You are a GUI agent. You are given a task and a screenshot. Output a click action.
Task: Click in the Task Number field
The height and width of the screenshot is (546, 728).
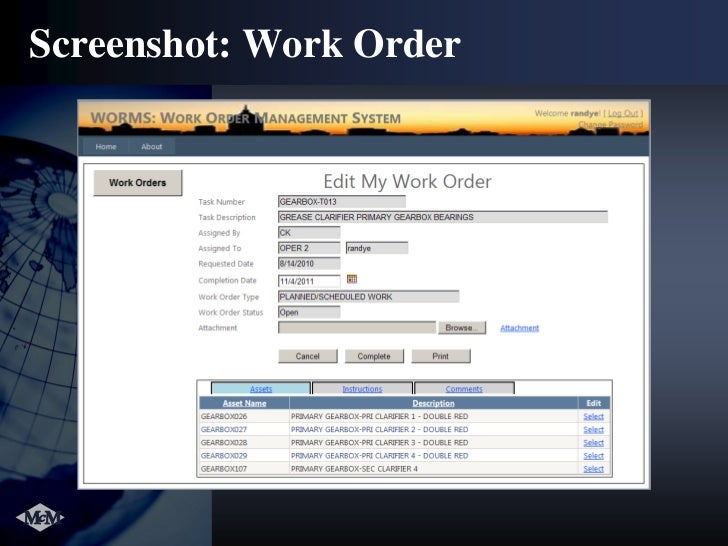point(342,202)
